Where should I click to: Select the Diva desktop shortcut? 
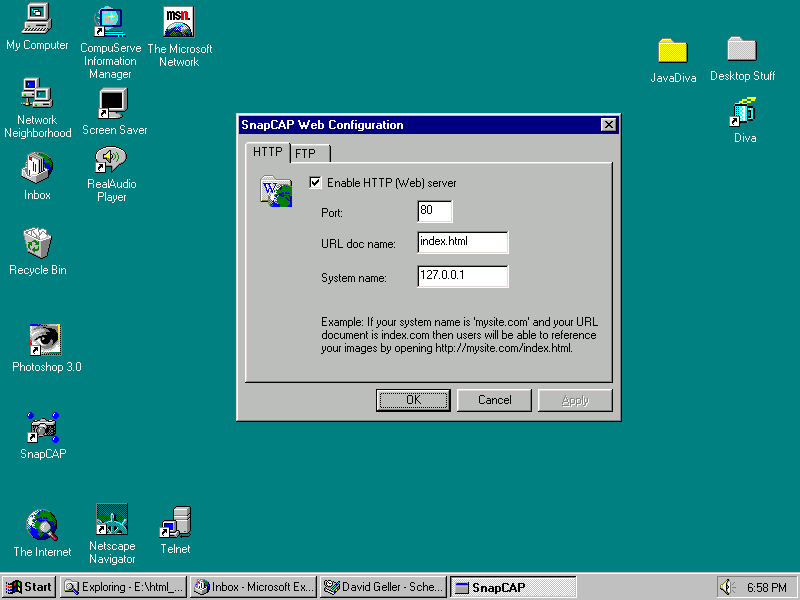pyautogui.click(x=744, y=112)
